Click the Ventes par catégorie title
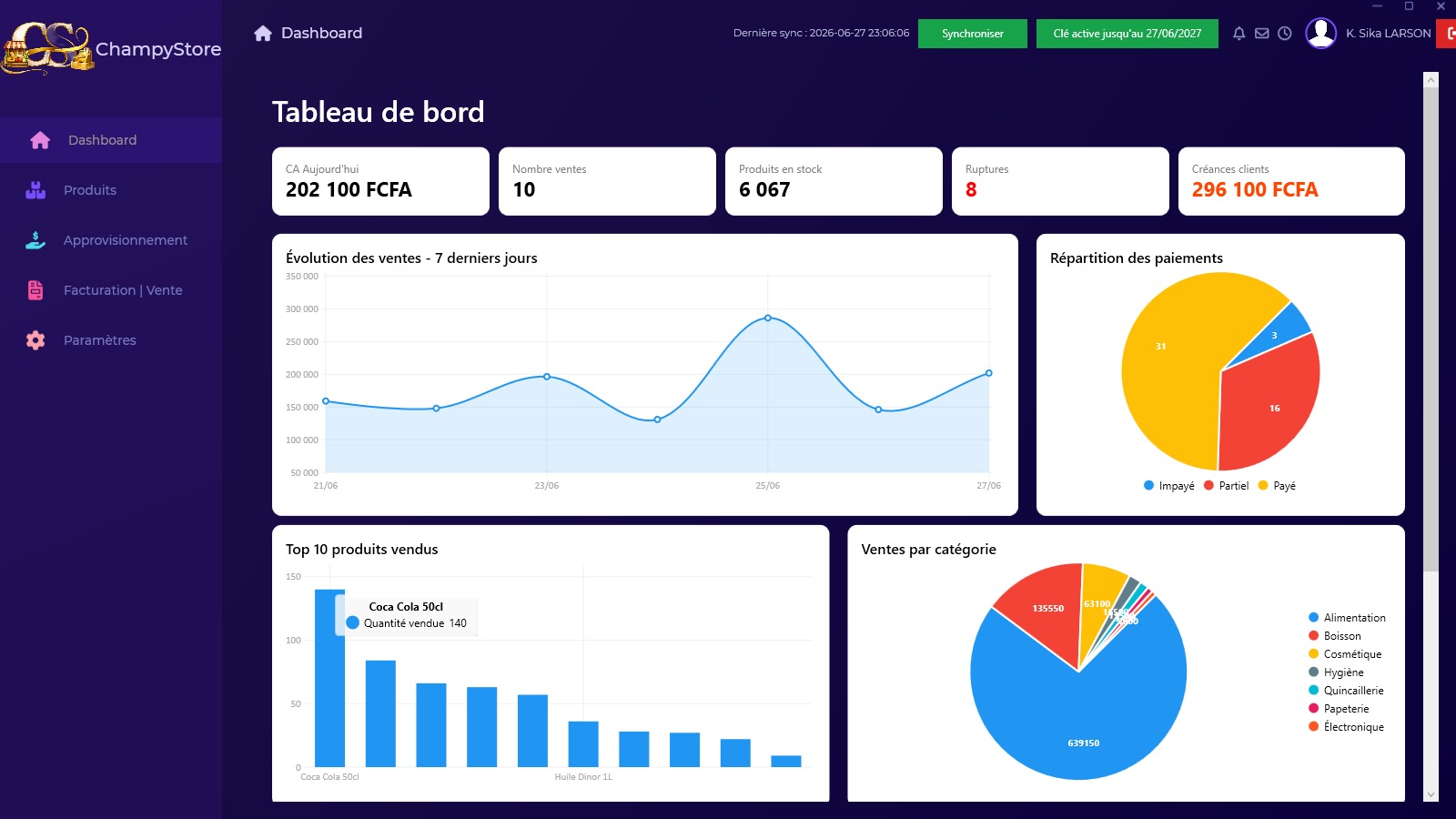The width and height of the screenshot is (1456, 819). pos(928,550)
